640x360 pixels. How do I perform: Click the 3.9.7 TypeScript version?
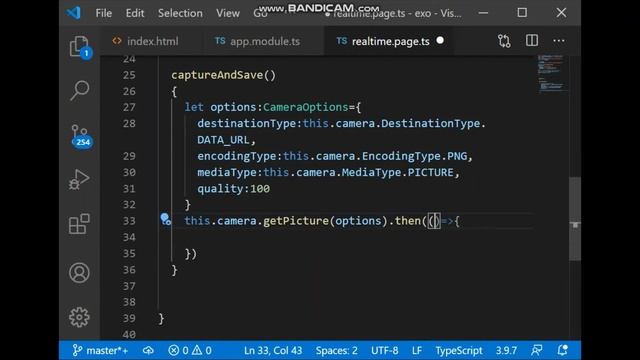(506, 350)
